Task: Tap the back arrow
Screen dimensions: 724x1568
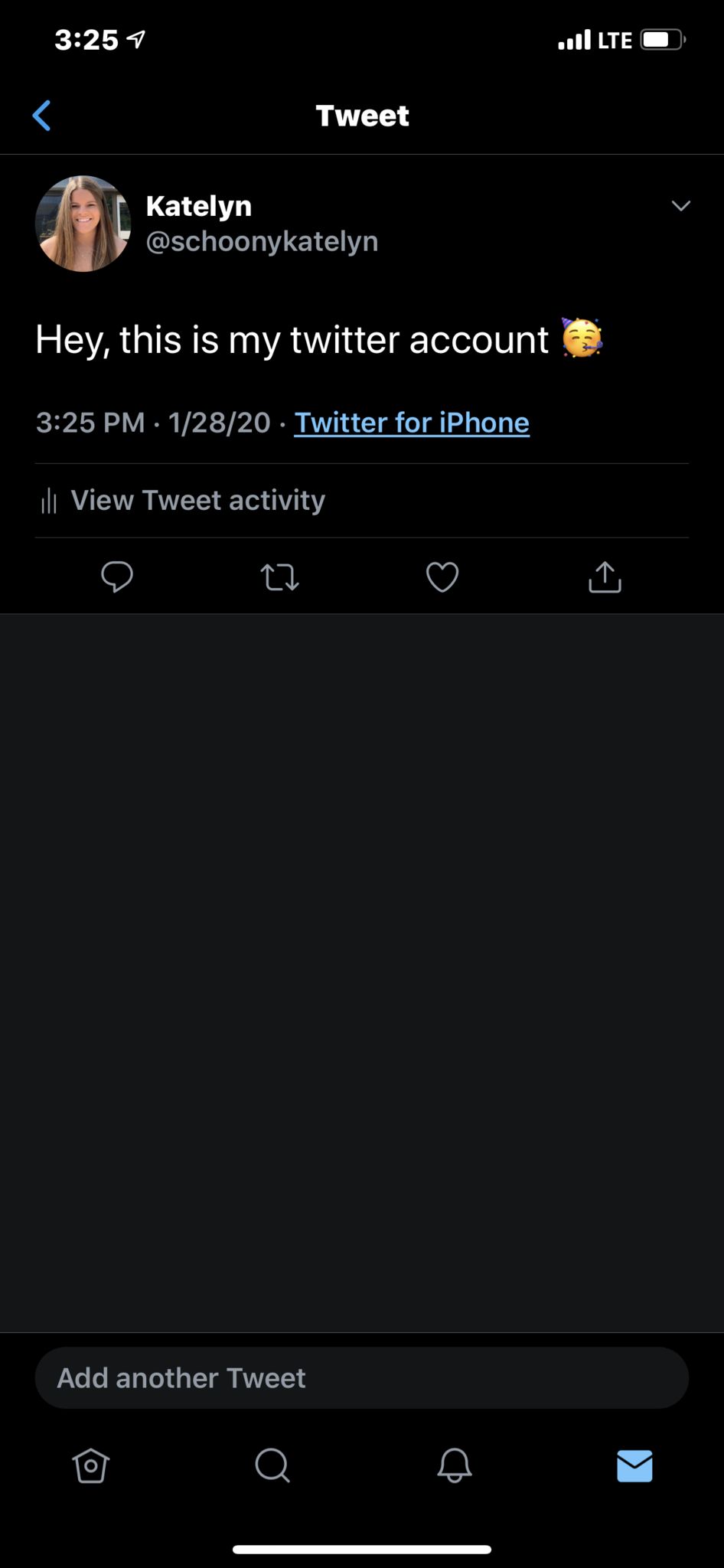Action: [42, 116]
